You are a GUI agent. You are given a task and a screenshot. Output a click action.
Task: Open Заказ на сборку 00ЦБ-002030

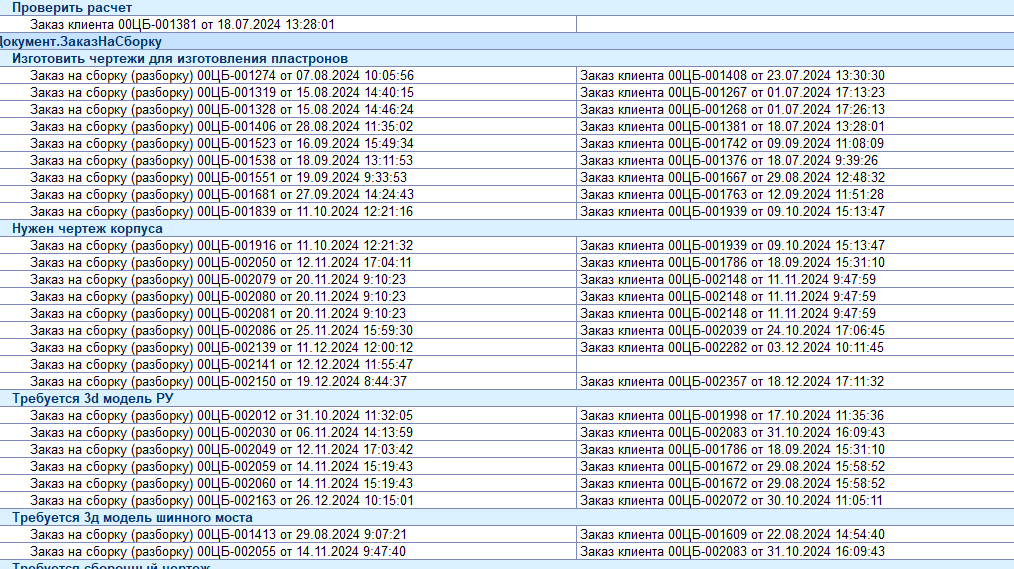[222, 433]
